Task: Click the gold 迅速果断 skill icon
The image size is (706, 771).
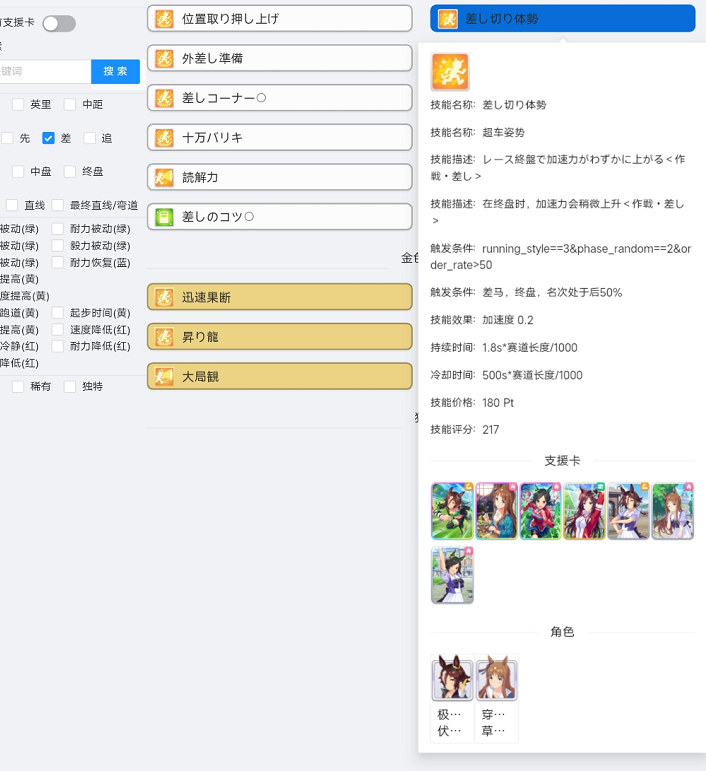Action: (165, 298)
